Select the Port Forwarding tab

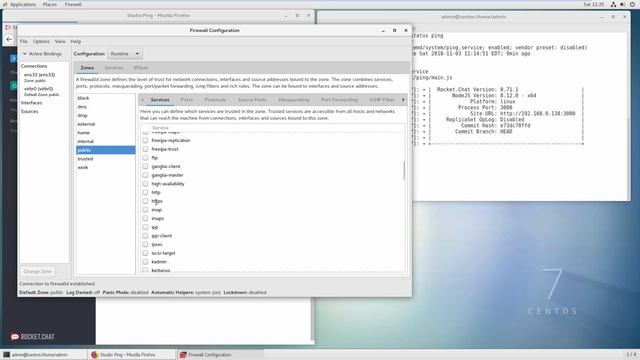pos(339,100)
